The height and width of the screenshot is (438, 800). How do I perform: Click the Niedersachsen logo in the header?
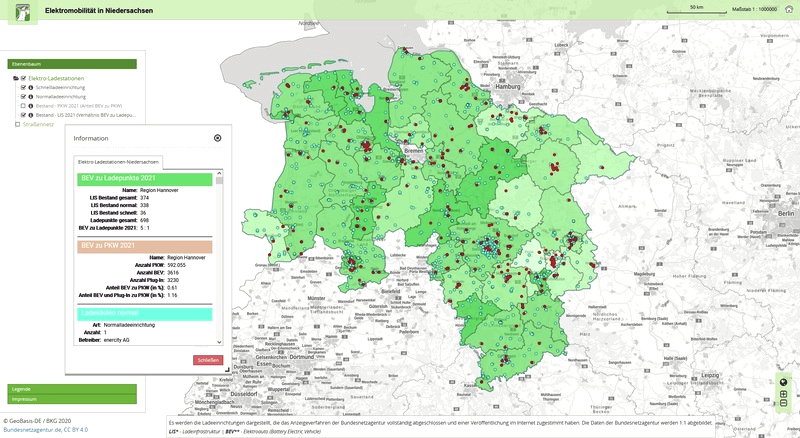point(22,11)
